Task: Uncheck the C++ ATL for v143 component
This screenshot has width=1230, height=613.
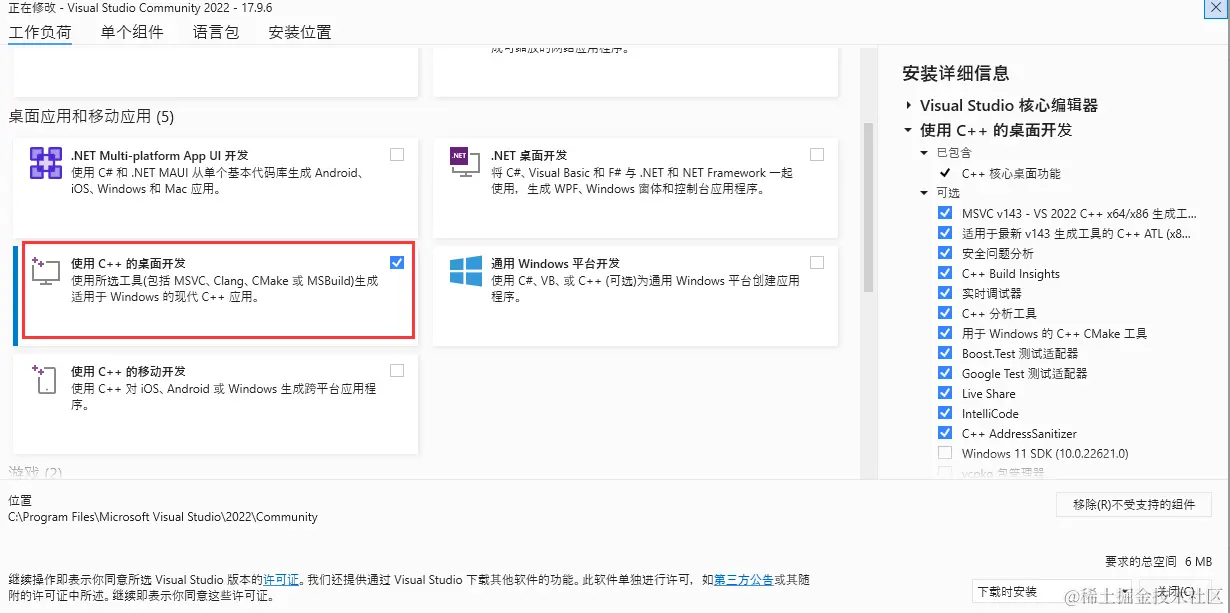Action: [x=945, y=233]
